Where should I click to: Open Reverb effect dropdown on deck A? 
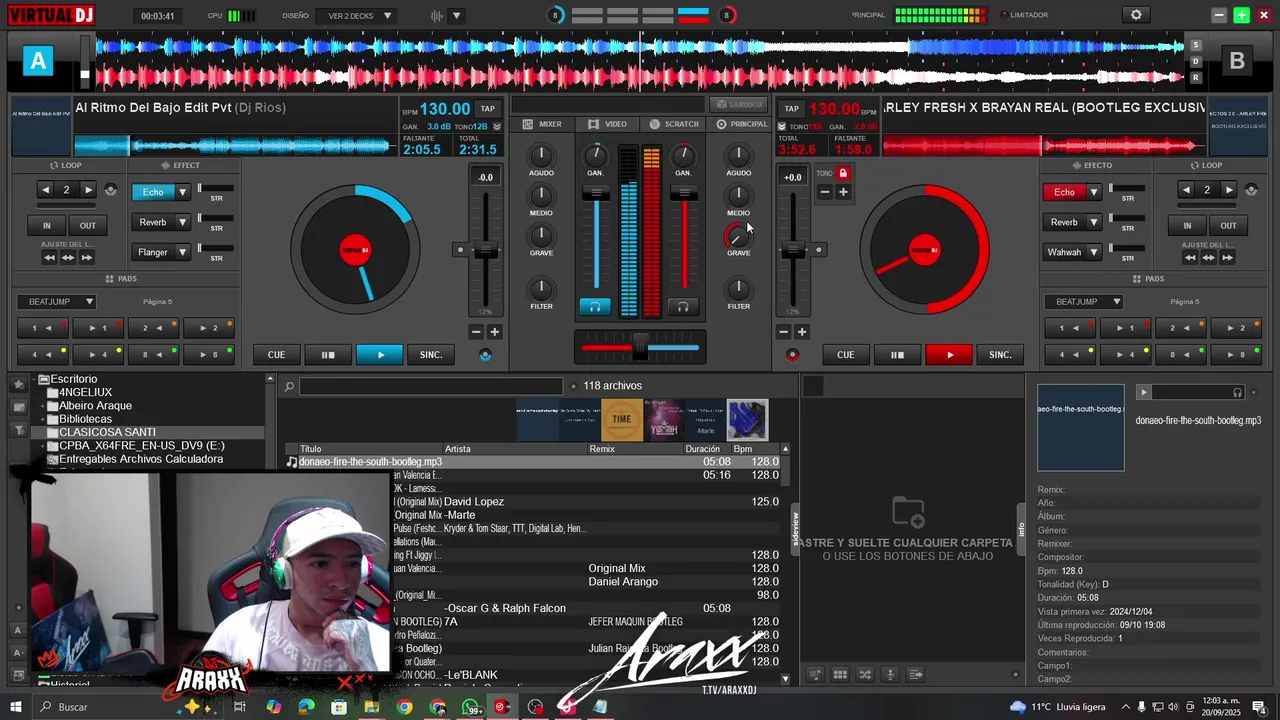tap(182, 222)
